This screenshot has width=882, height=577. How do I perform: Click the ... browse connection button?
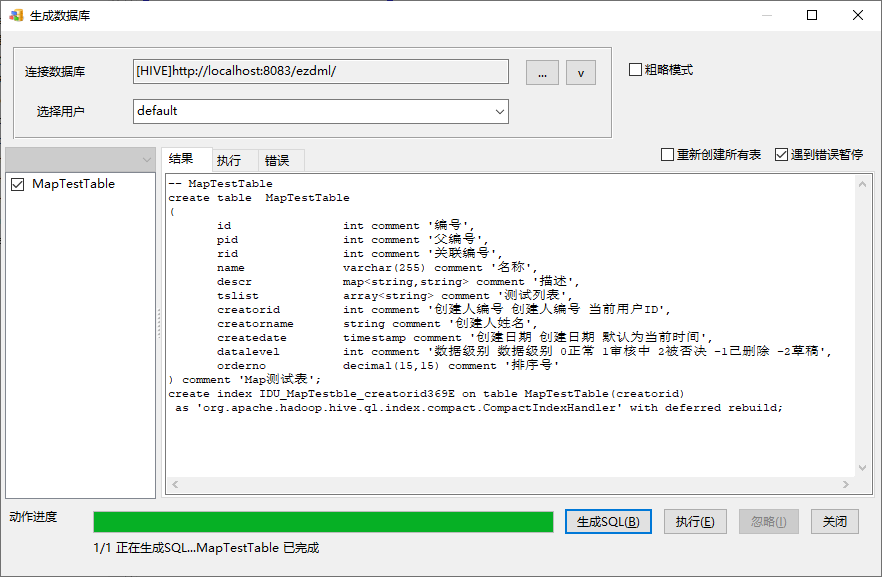542,73
